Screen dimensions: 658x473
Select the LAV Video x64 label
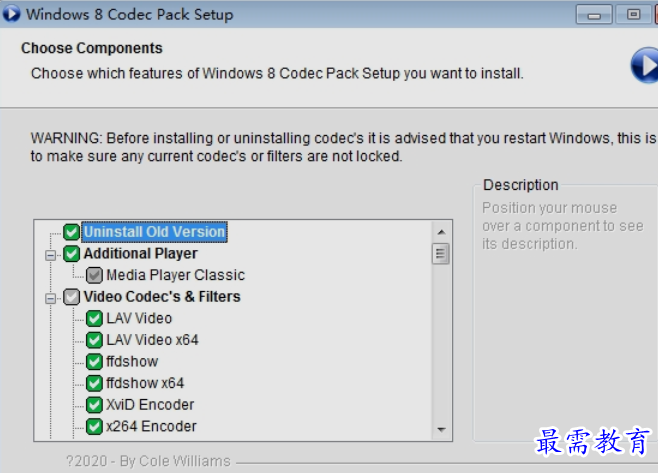point(152,340)
